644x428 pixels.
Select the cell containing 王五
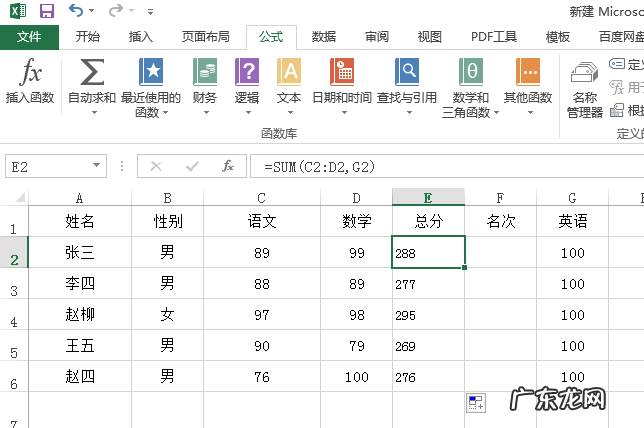coord(80,345)
